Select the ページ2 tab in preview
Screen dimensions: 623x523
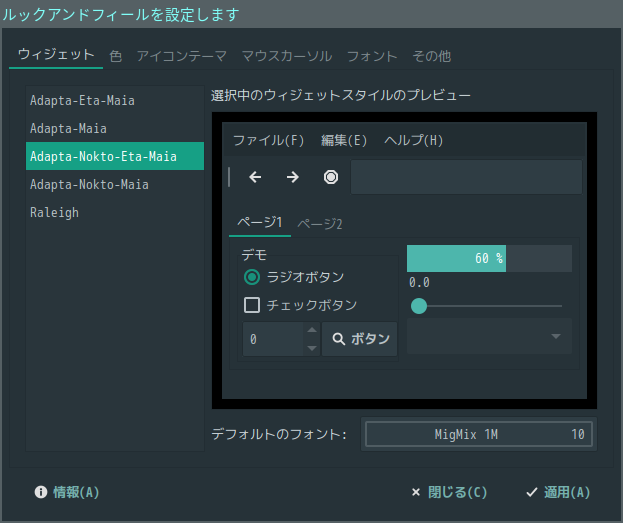(320, 224)
